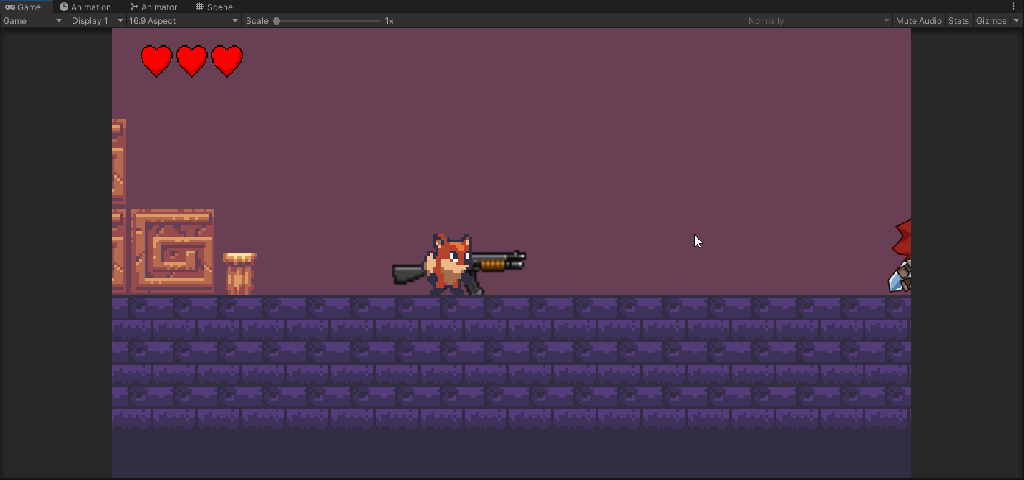This screenshot has width=1024, height=480.
Task: Expand the 16:9 Aspect ratio dropdown
Action: pos(184,21)
